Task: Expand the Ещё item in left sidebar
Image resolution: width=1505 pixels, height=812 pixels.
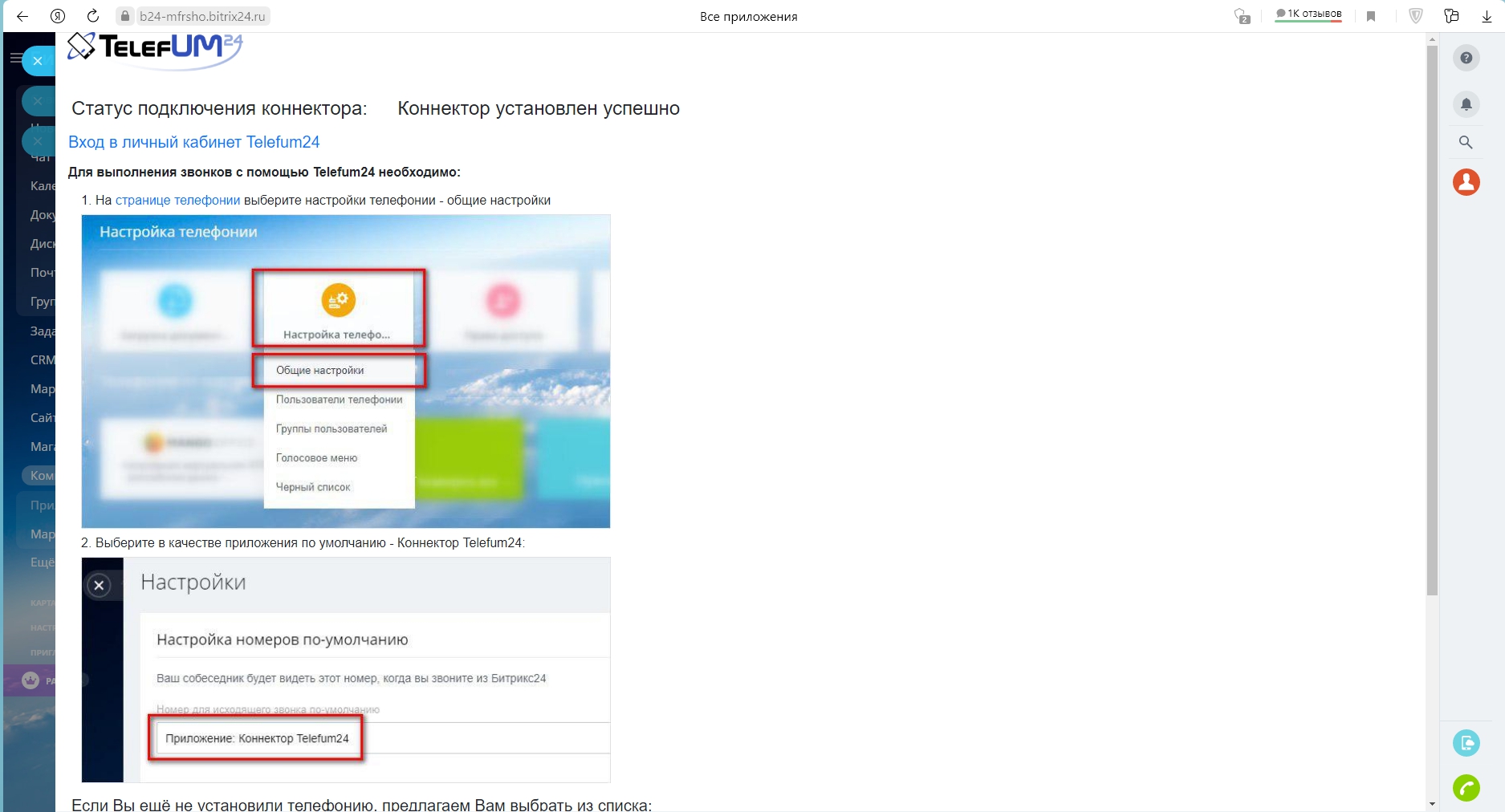Action: (x=43, y=562)
